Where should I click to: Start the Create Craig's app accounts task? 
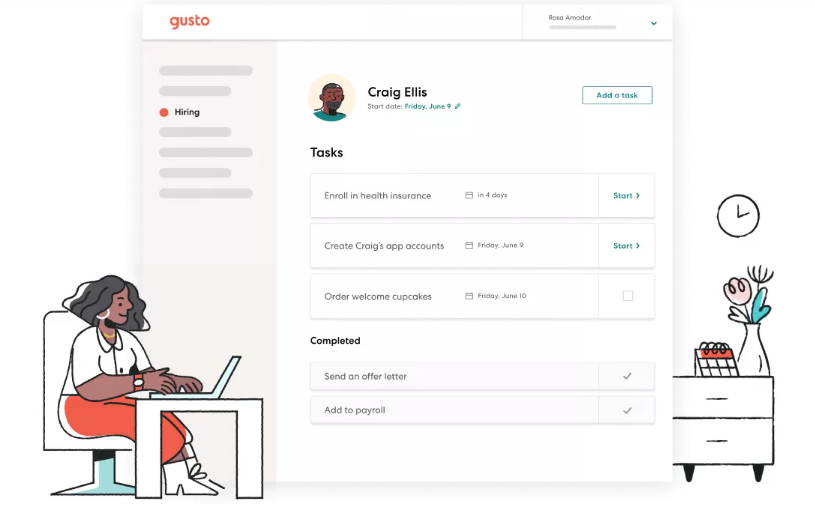[626, 246]
